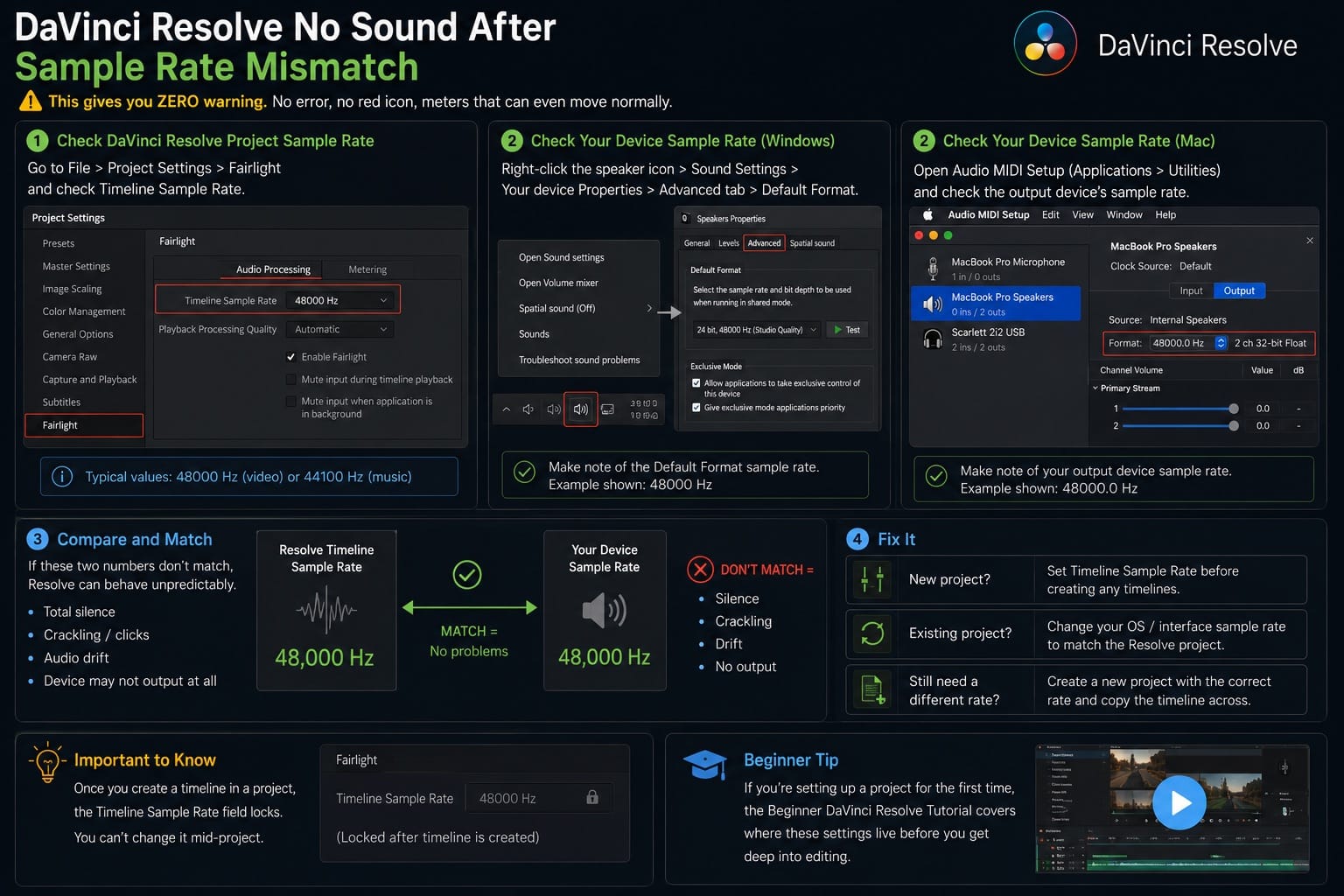Select MacBook Pro Microphone device icon
This screenshot has height=896, width=1344.
(x=933, y=268)
